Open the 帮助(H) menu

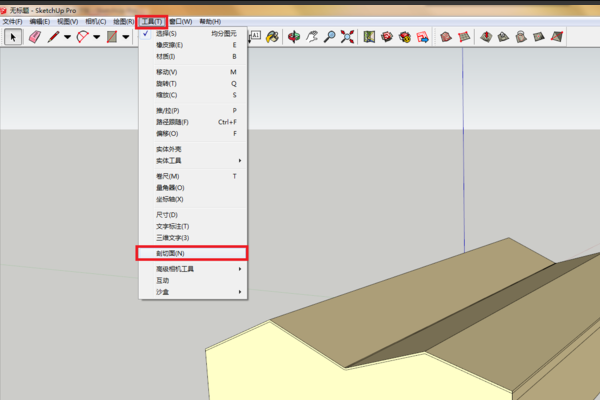210,21
